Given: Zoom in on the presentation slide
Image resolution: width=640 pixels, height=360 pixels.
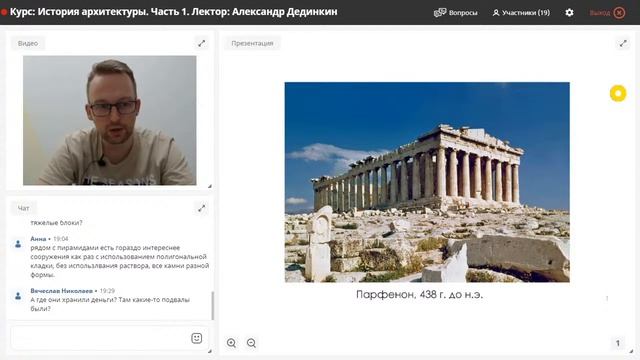Looking at the screenshot, I should point(231,343).
